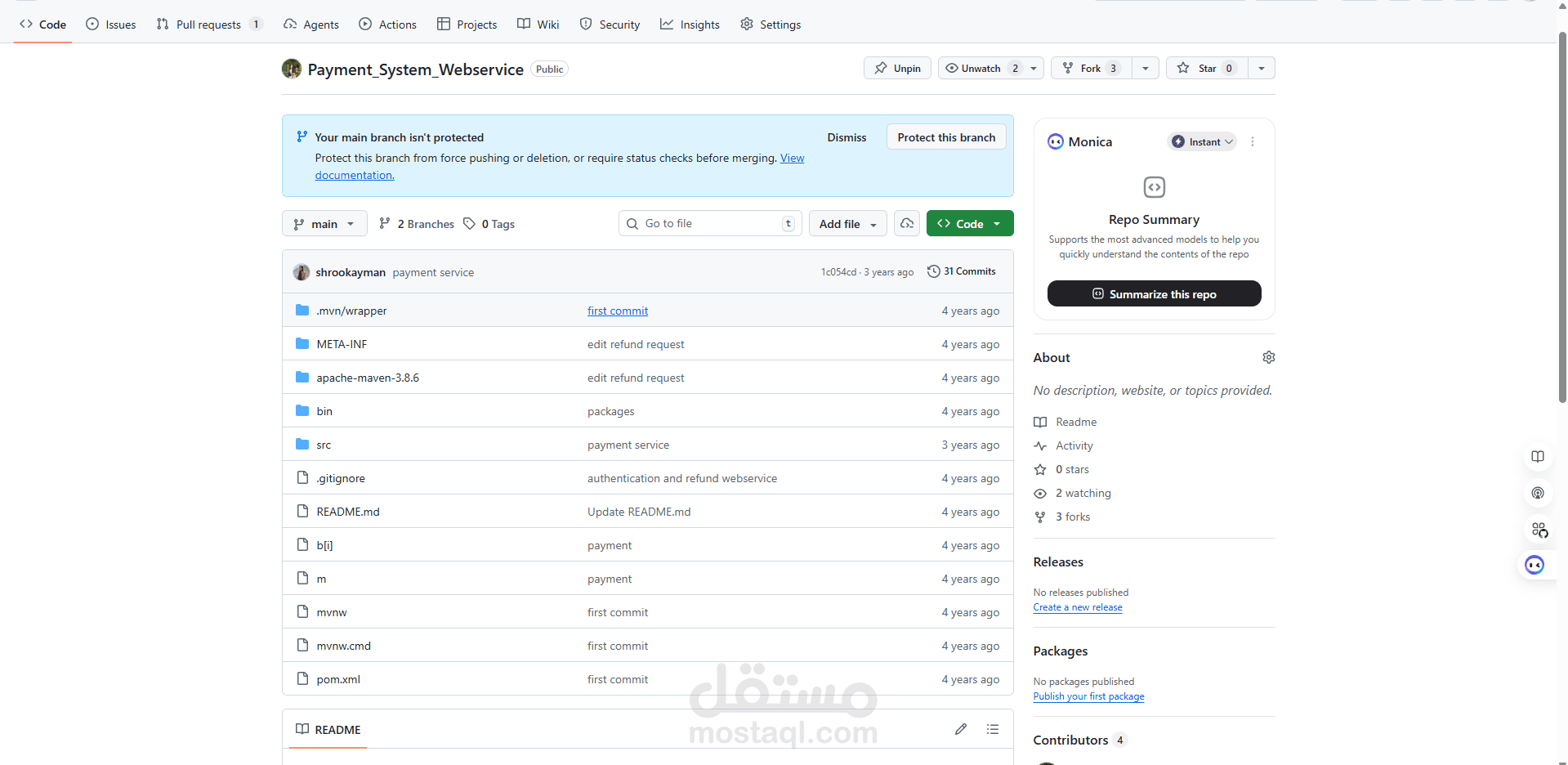Screen dimensions: 1568x765
Task: Open the main branch selector
Action: coord(324,224)
